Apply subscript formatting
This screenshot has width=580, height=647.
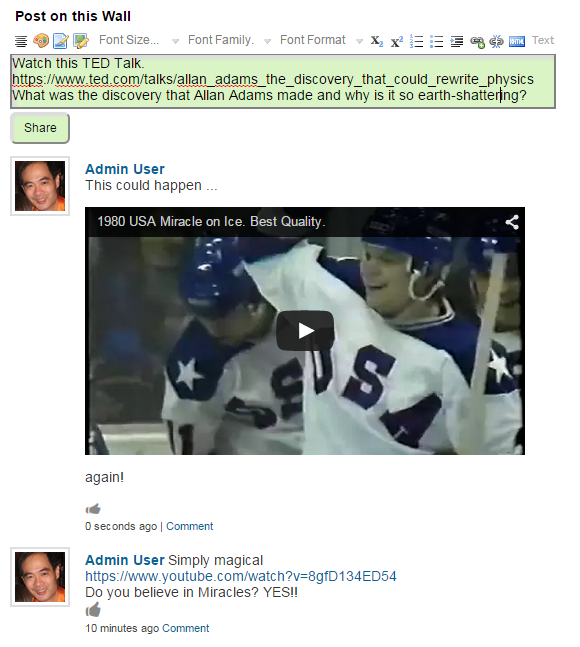click(377, 41)
